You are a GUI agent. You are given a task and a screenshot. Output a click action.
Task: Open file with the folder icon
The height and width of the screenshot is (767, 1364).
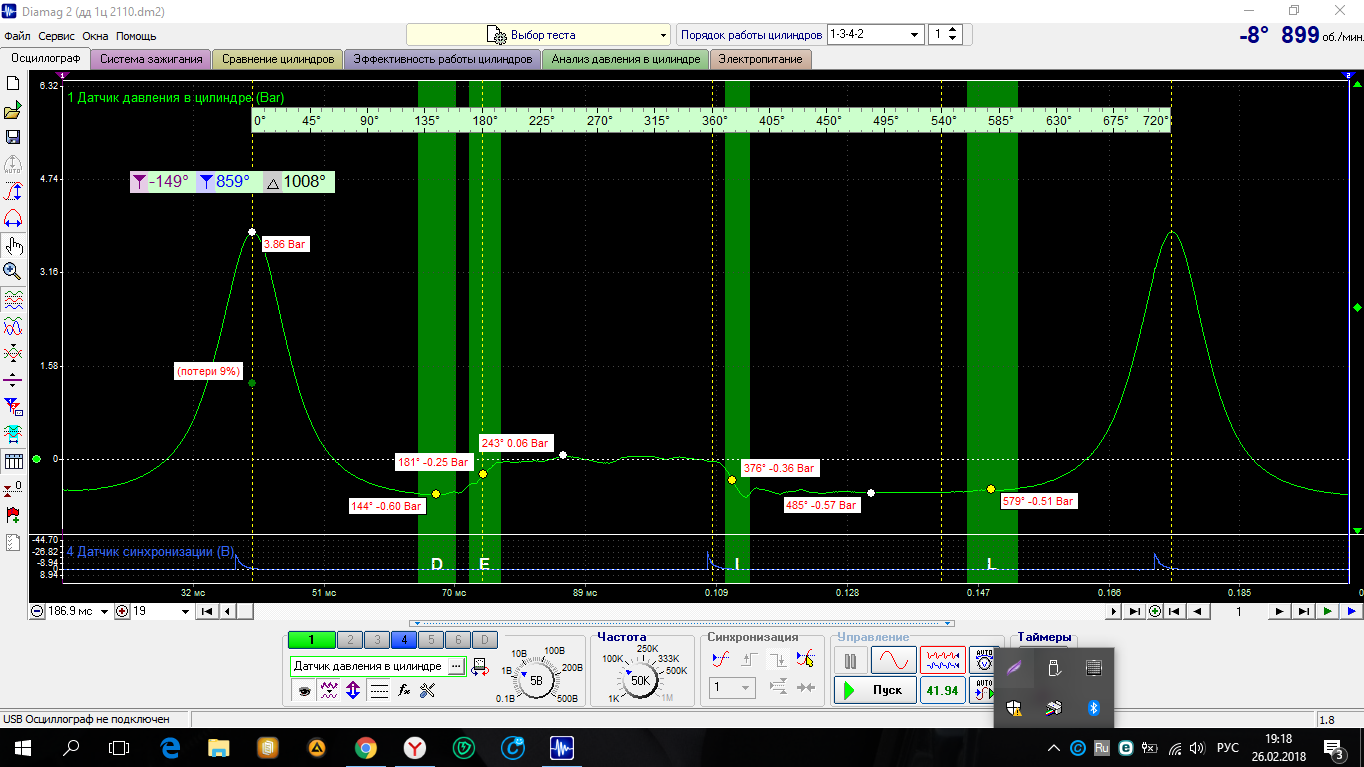pos(13,111)
